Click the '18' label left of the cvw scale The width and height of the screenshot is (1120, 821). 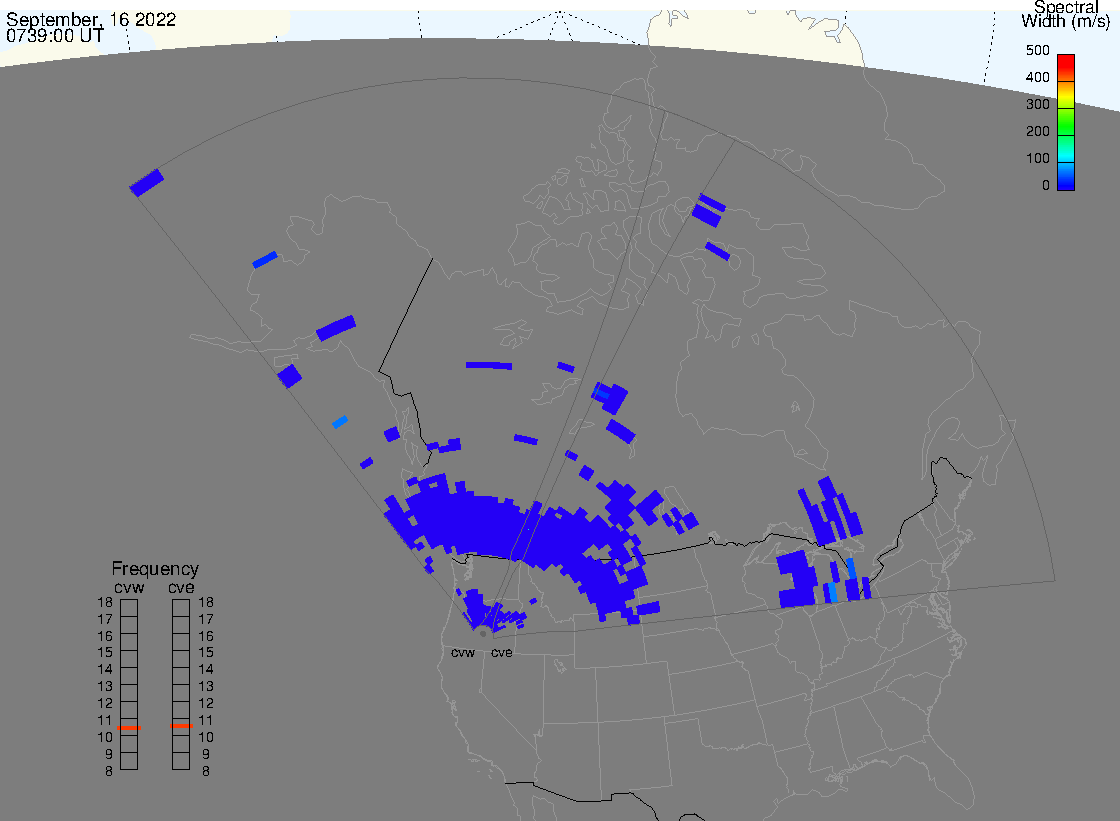105,602
